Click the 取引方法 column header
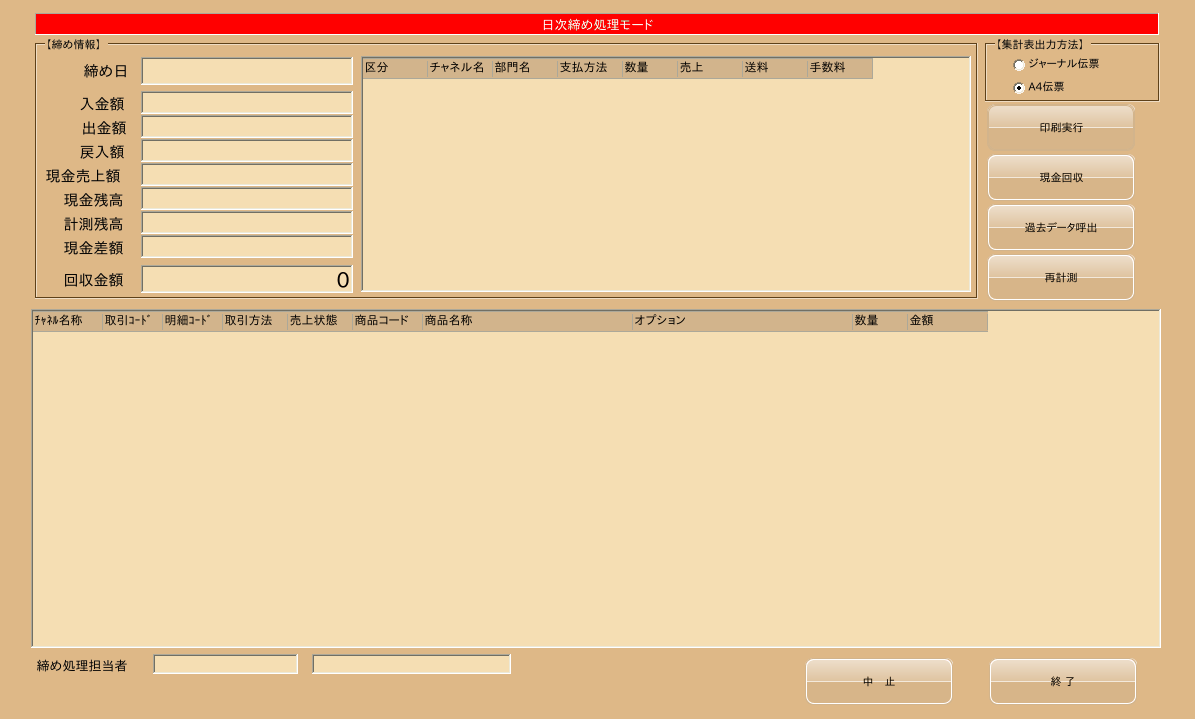 (x=255, y=321)
